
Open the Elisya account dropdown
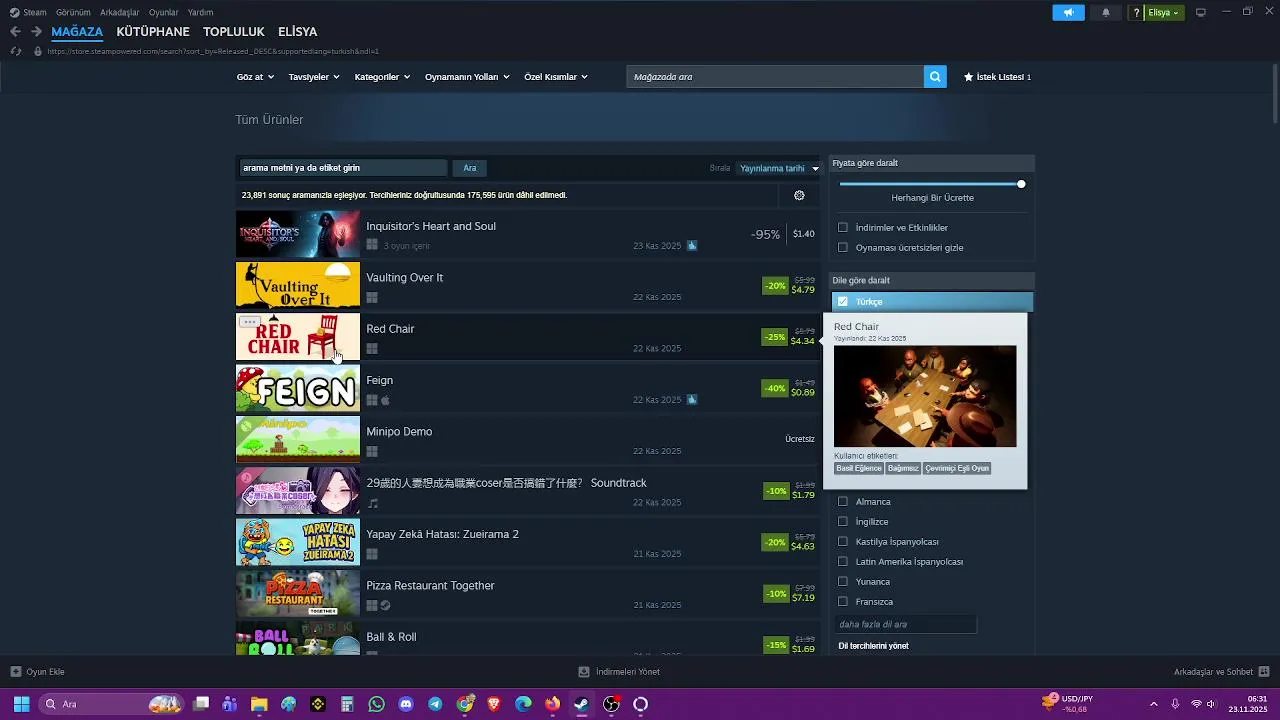1164,12
